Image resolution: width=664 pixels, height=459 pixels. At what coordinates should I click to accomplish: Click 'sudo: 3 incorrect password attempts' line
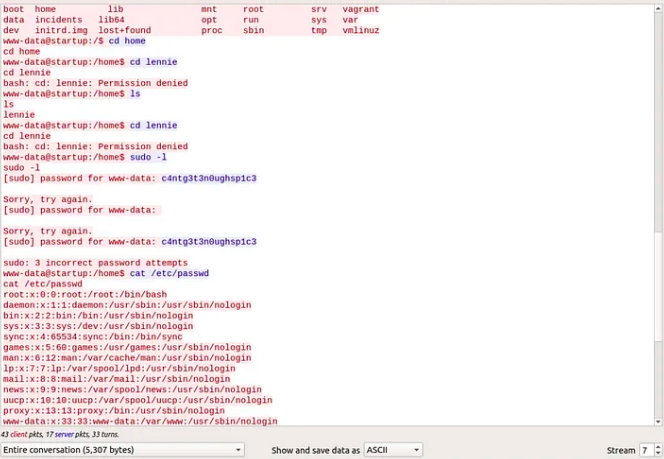coord(95,263)
